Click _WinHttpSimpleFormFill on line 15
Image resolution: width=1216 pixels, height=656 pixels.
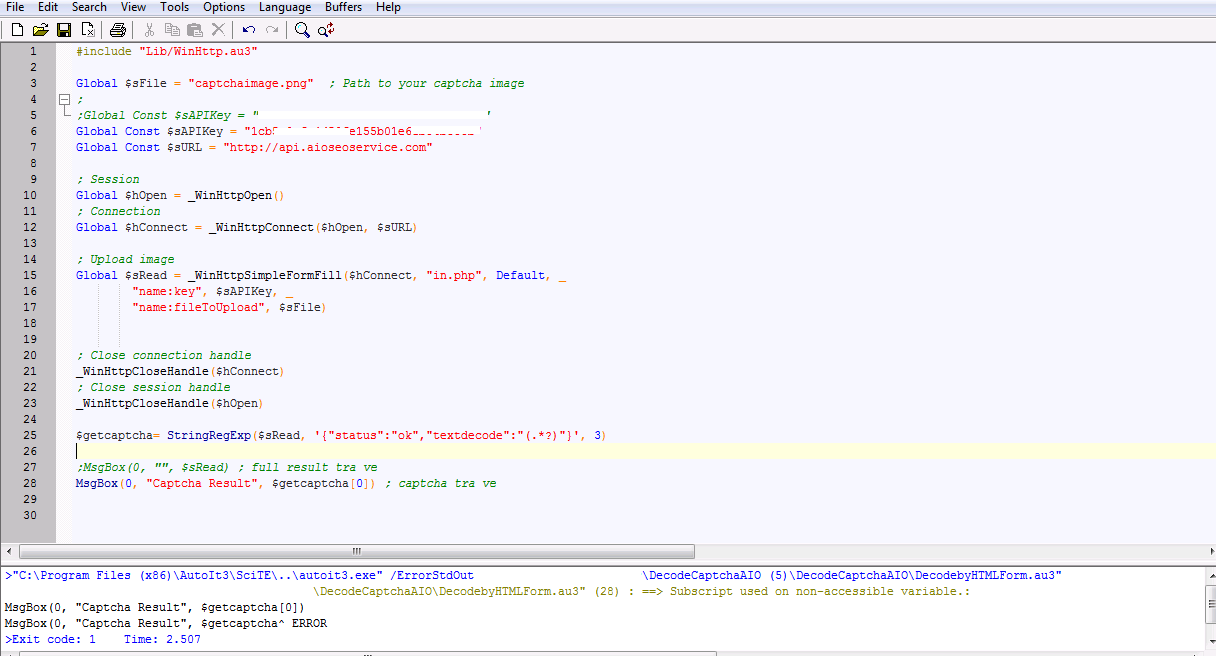click(264, 275)
